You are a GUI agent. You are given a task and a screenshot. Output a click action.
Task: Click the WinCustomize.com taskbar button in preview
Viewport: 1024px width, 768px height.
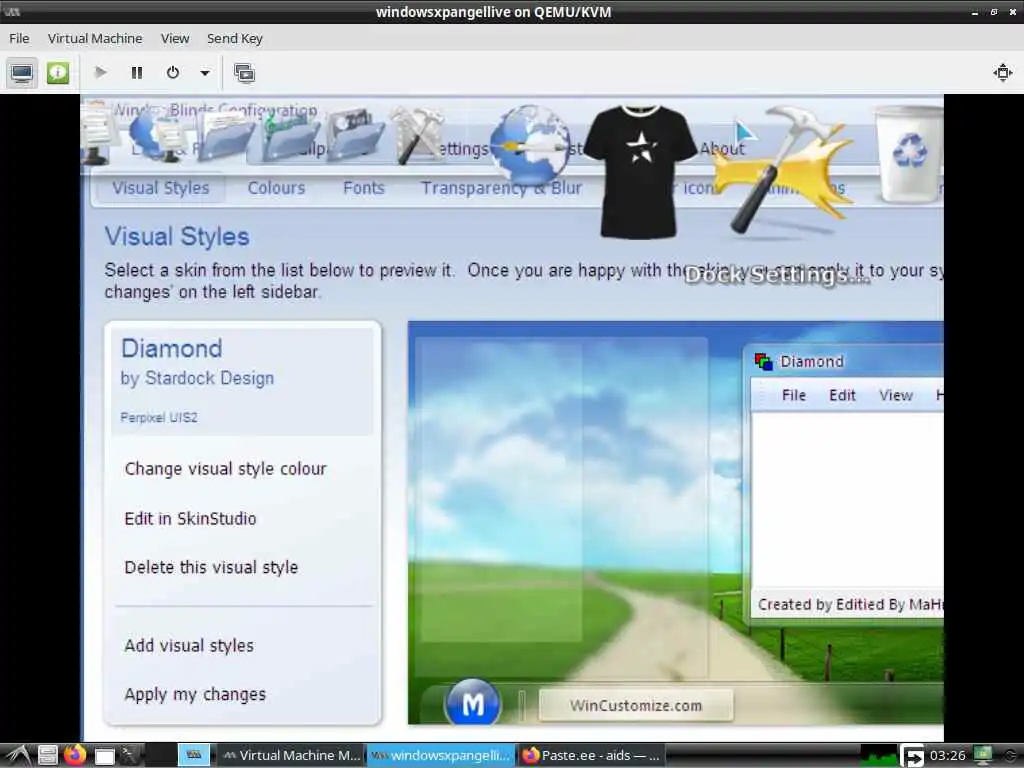pos(635,705)
